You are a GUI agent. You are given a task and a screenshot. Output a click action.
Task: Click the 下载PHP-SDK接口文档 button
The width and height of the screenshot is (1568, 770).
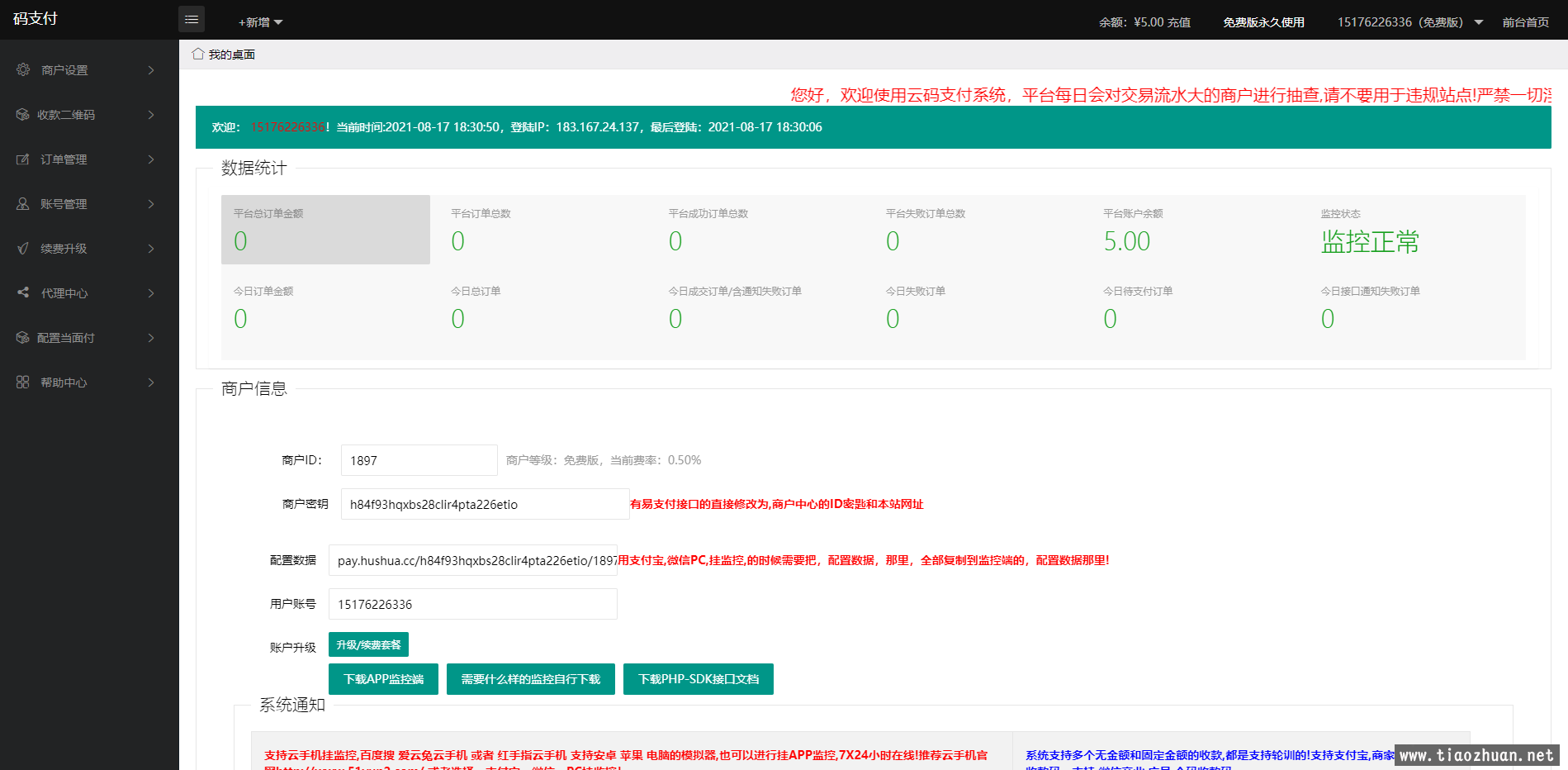click(699, 679)
